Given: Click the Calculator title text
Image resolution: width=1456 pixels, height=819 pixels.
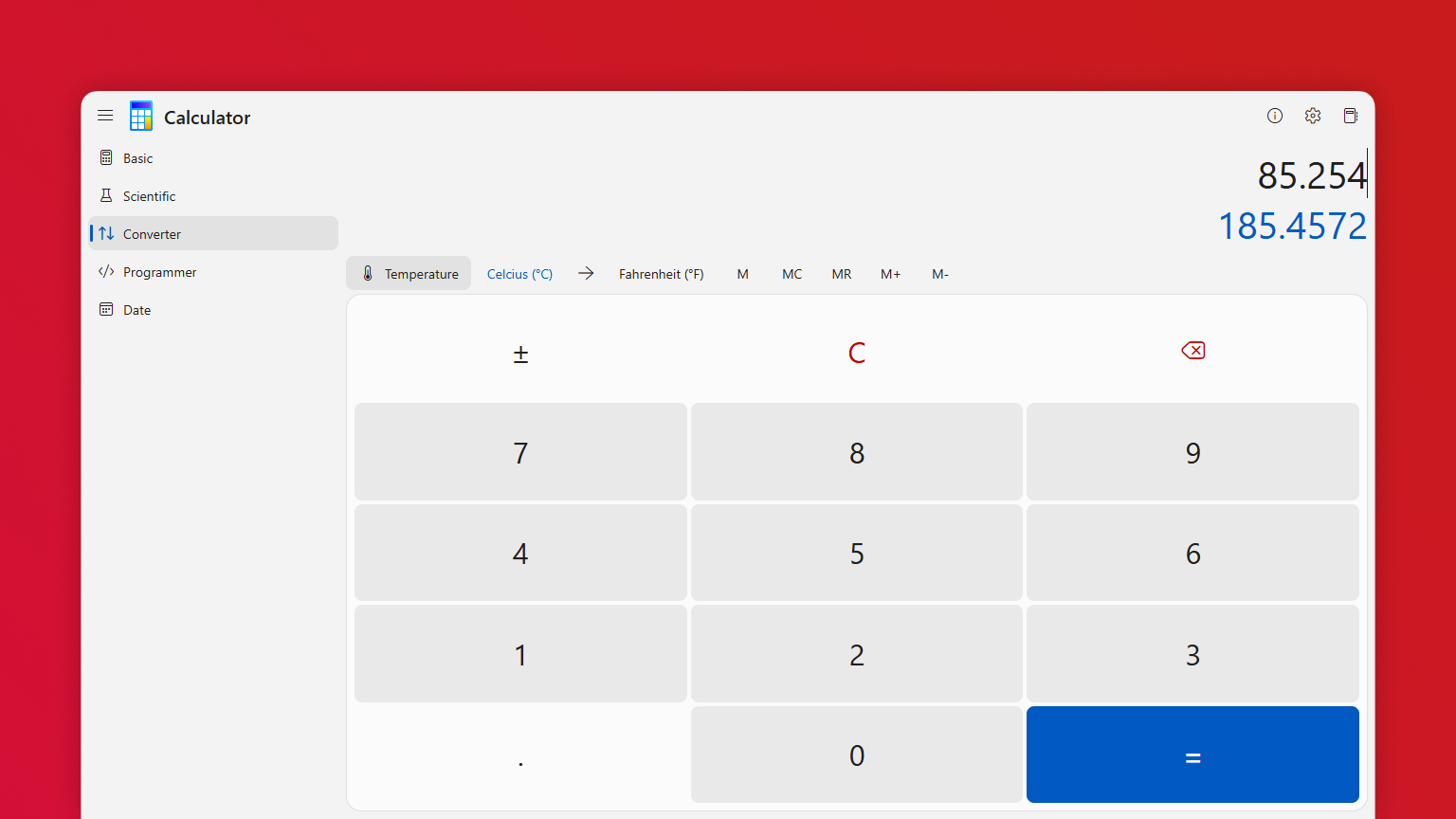Looking at the screenshot, I should tap(208, 117).
